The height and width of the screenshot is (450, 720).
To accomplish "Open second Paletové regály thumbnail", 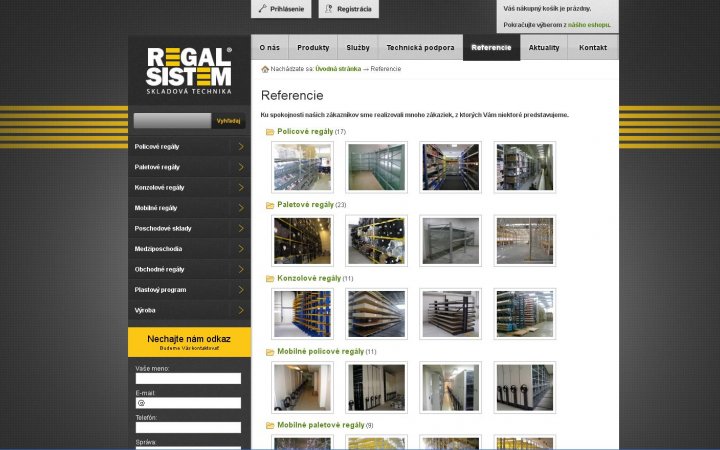I will [377, 241].
